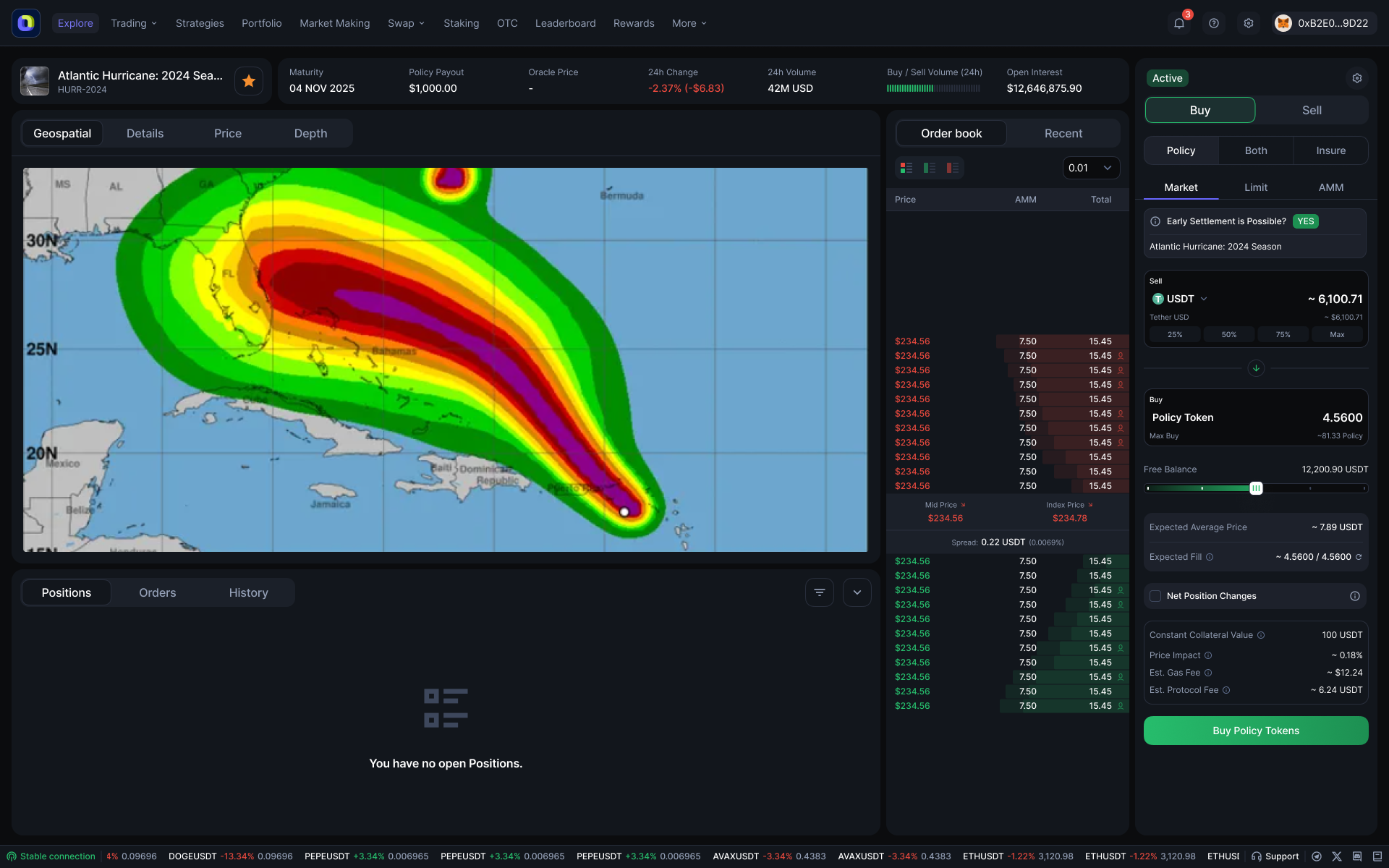Click the swap direction arrow between Sell and Buy

[x=1256, y=368]
